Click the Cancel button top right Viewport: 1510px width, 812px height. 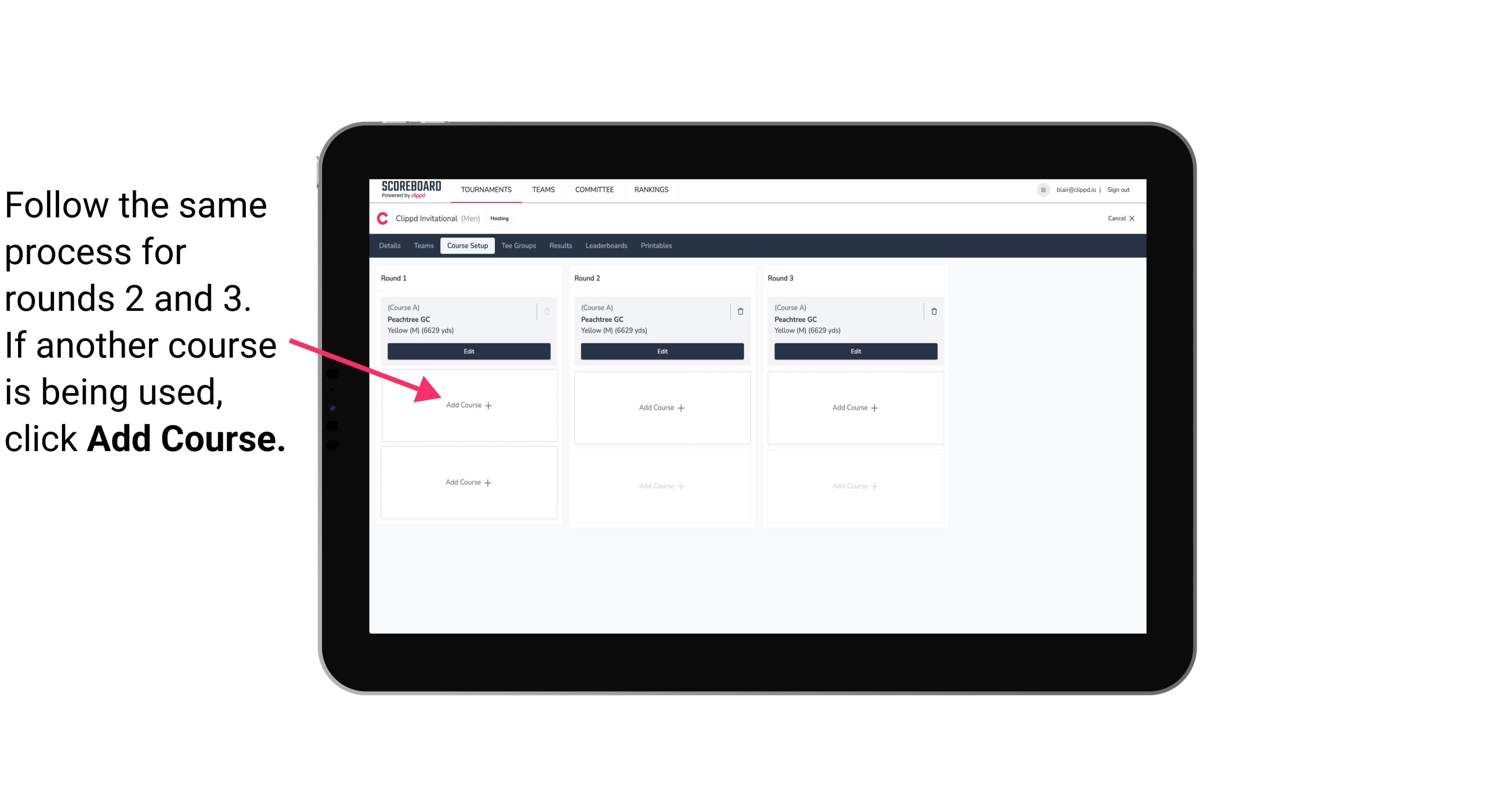(1118, 217)
